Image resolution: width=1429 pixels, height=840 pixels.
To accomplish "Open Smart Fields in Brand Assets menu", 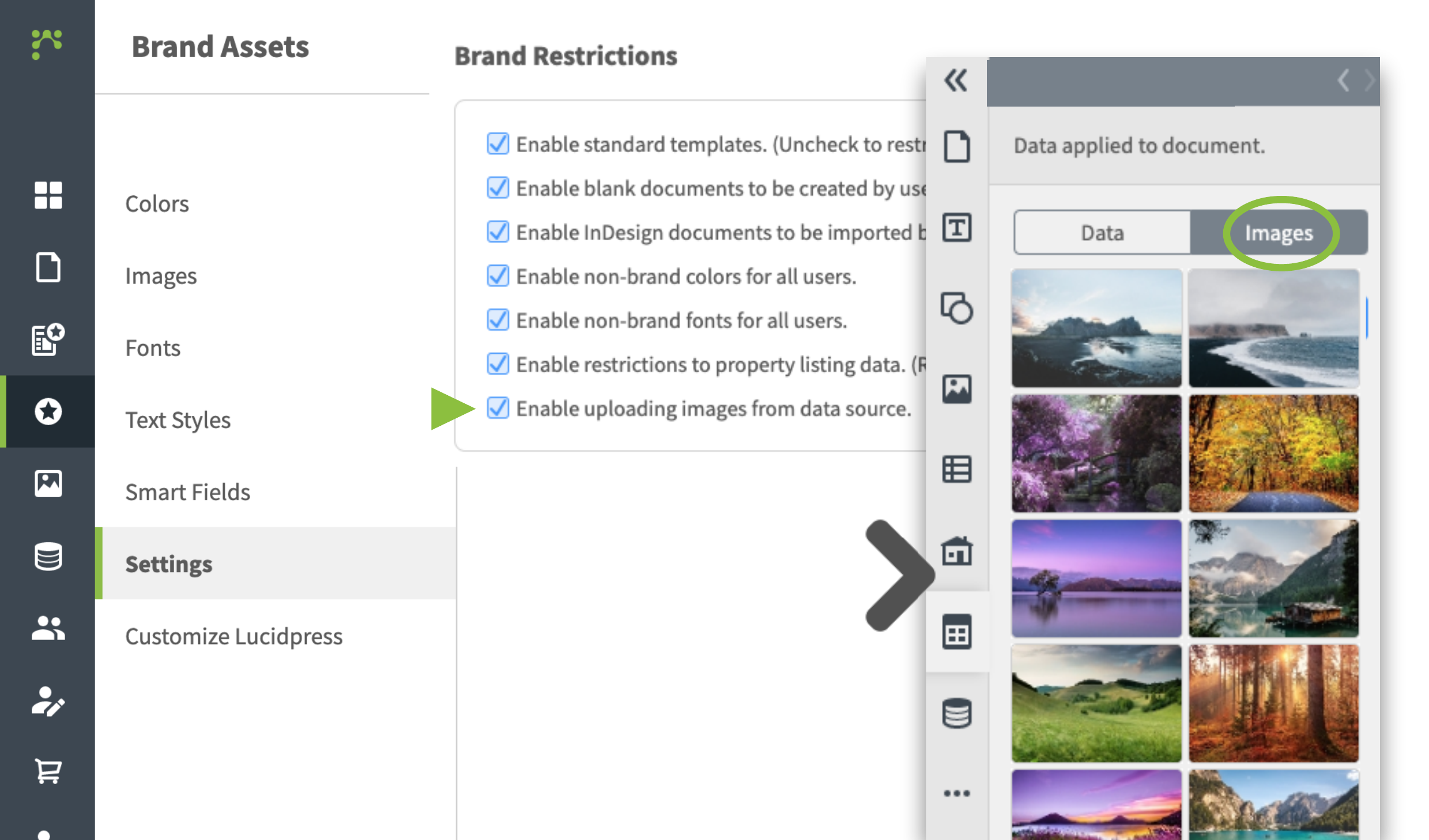I will (187, 492).
